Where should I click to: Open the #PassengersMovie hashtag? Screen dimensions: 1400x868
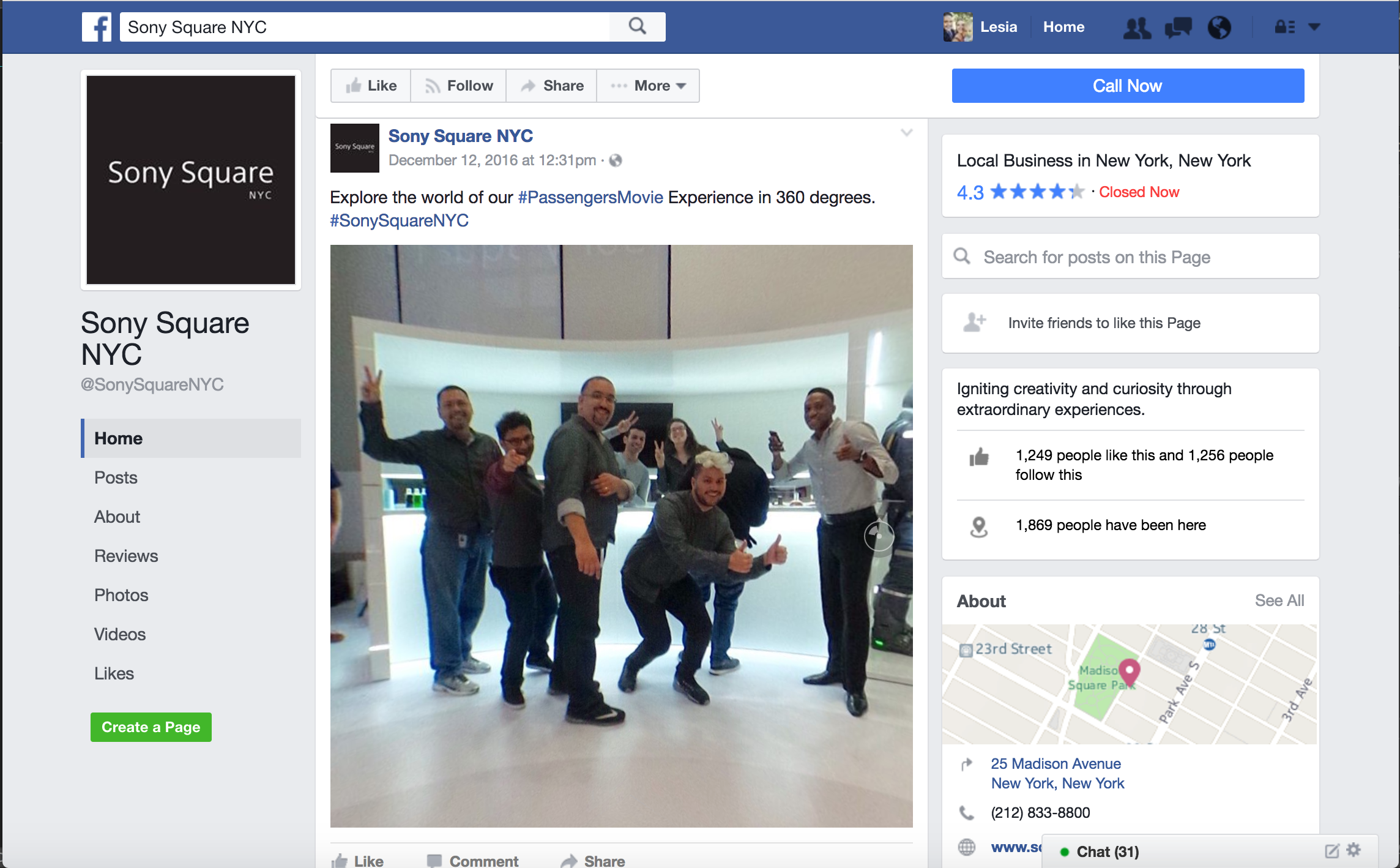(590, 197)
